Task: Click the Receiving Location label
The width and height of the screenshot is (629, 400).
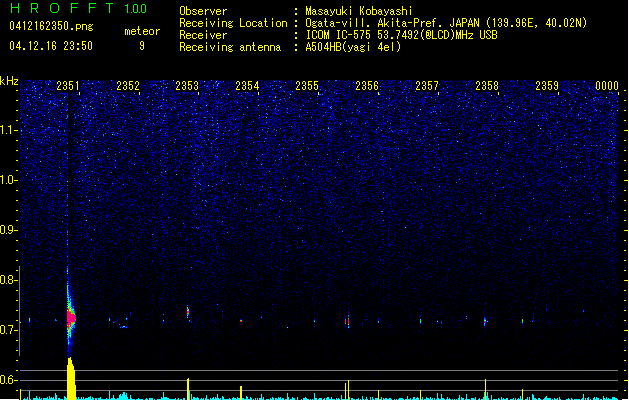Action: point(233,23)
